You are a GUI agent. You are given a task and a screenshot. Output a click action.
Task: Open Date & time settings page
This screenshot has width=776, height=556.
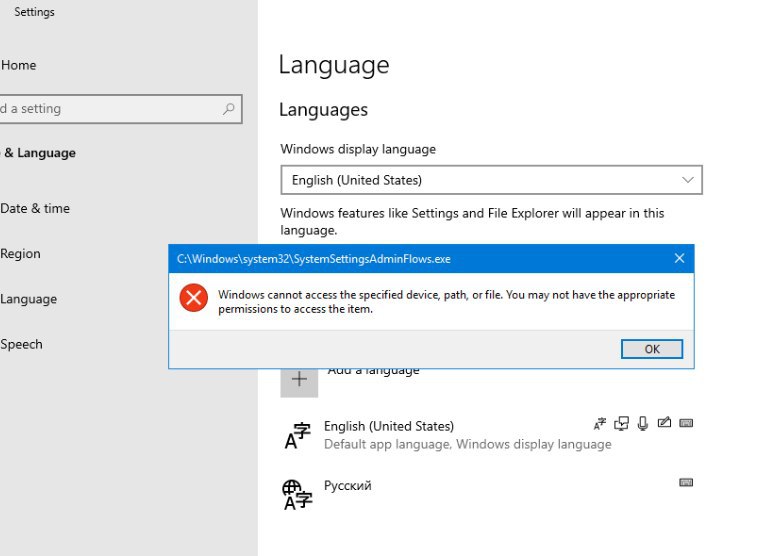(x=35, y=208)
